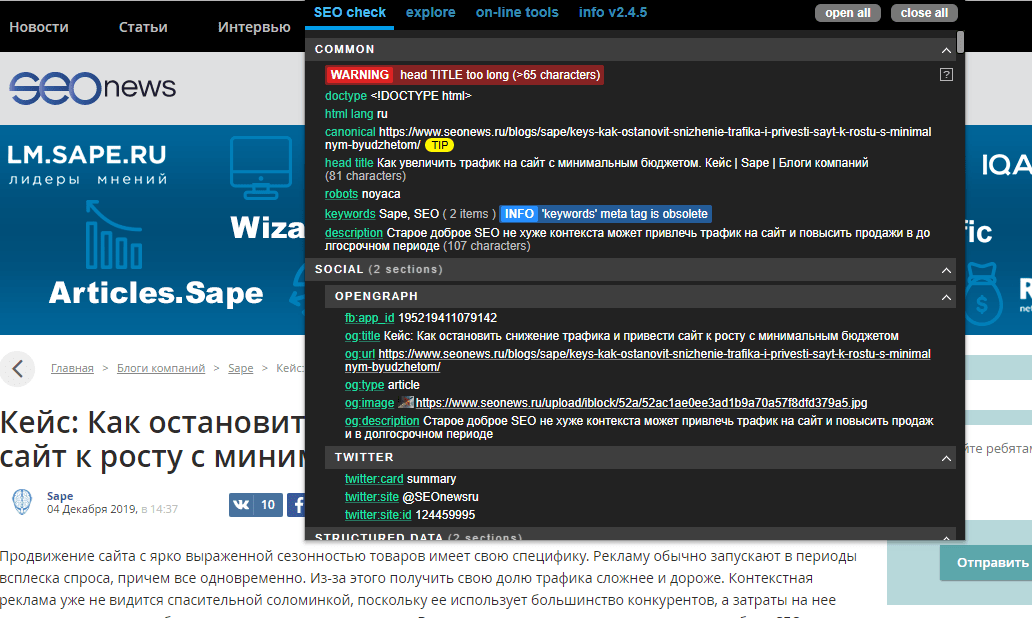Click the LM.SAPE.RU banner text
This screenshot has width=1032, height=618.
(x=87, y=155)
